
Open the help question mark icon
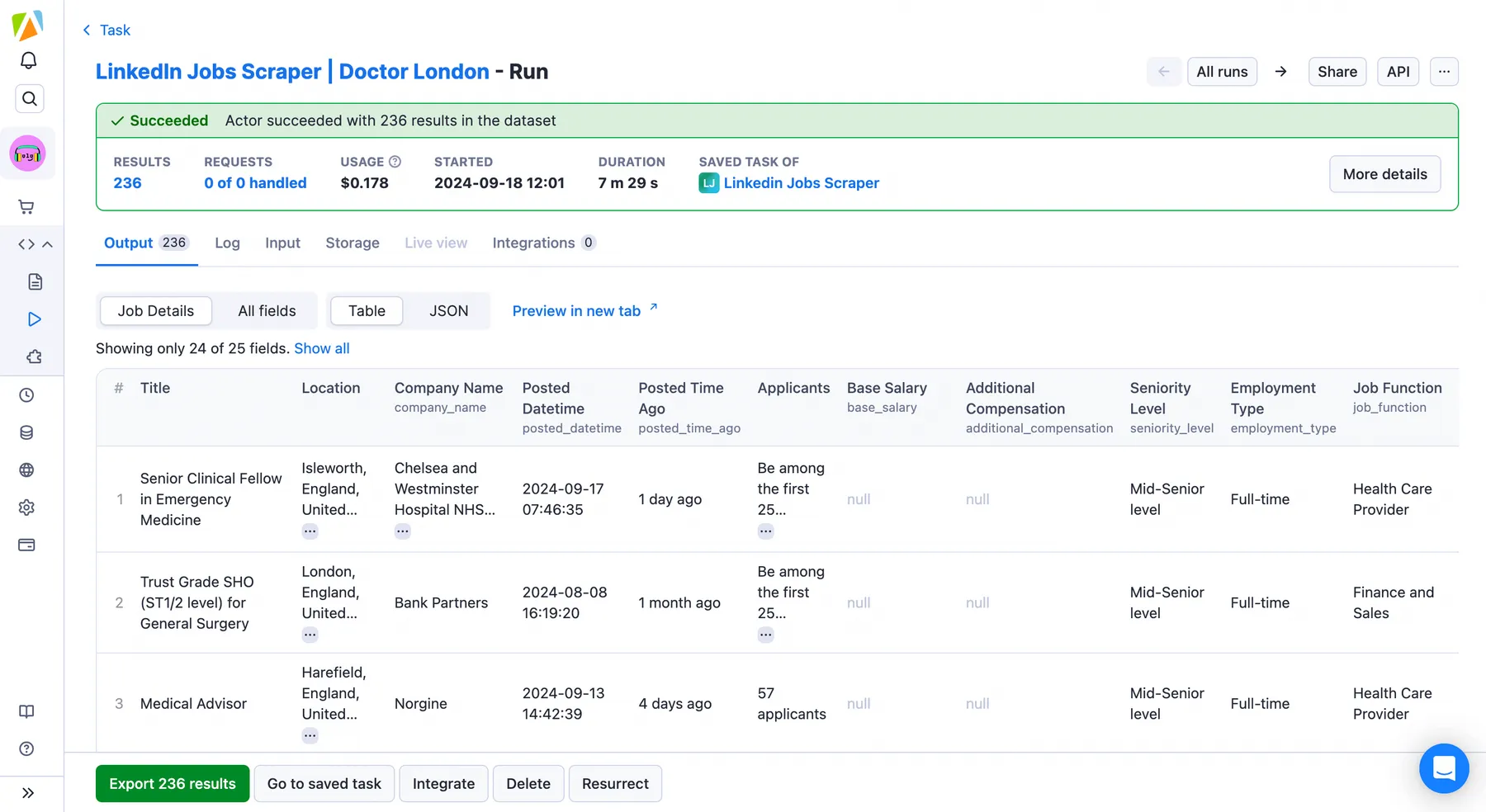click(x=26, y=748)
